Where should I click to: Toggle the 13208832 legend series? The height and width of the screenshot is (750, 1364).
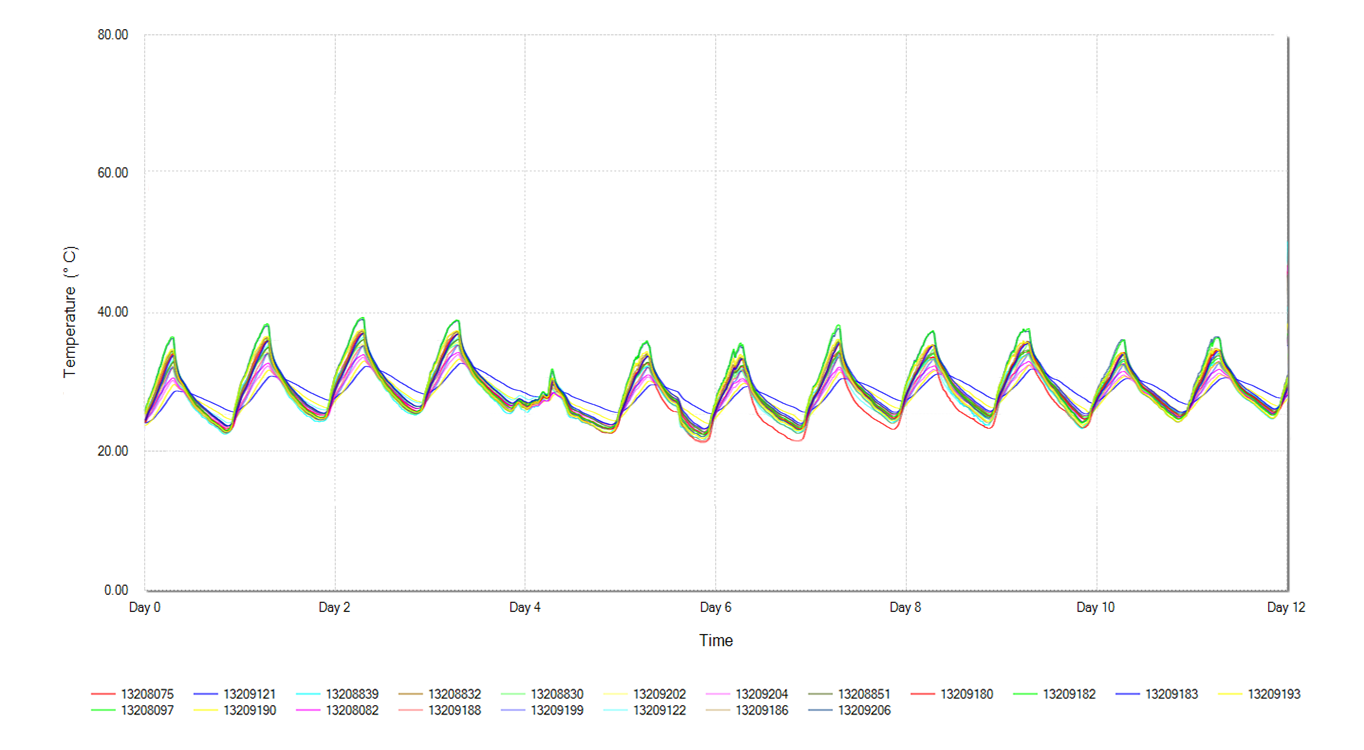(x=455, y=694)
